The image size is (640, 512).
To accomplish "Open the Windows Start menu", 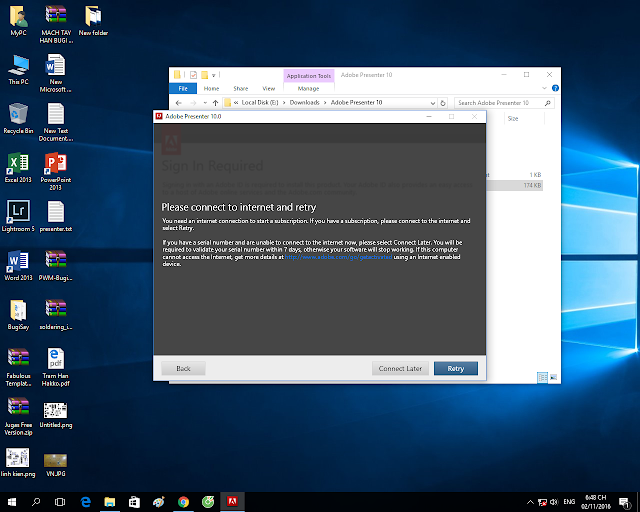I will pyautogui.click(x=12, y=502).
